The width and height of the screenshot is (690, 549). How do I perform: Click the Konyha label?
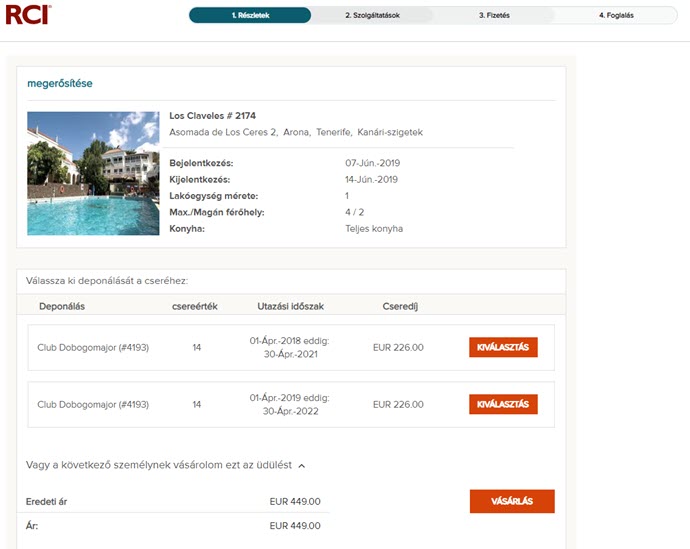click(x=187, y=229)
